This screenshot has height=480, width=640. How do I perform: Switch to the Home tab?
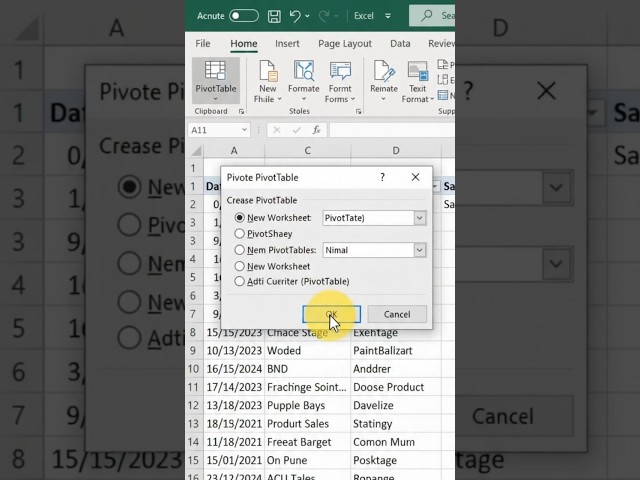[244, 44]
